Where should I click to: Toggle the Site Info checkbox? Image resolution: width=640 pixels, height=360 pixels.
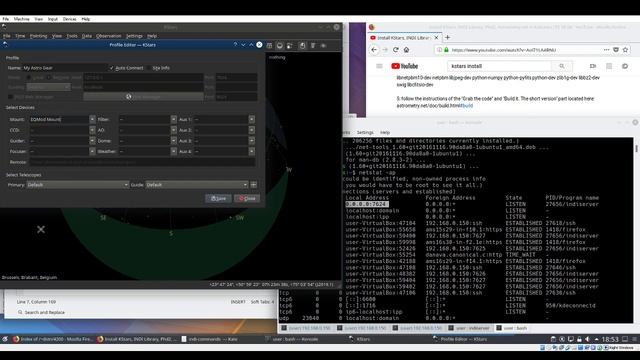point(149,68)
